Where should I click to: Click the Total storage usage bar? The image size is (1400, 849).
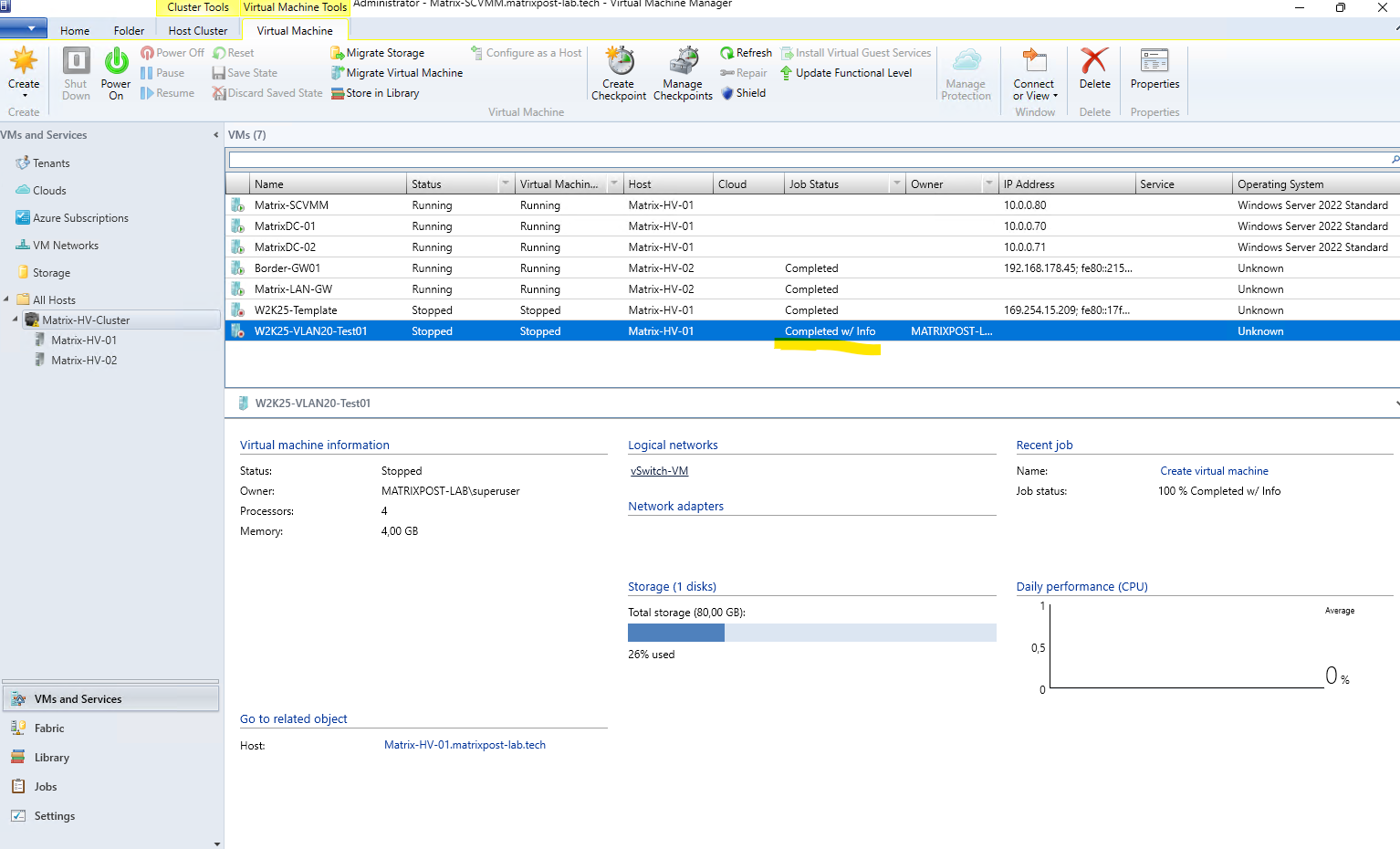(811, 633)
